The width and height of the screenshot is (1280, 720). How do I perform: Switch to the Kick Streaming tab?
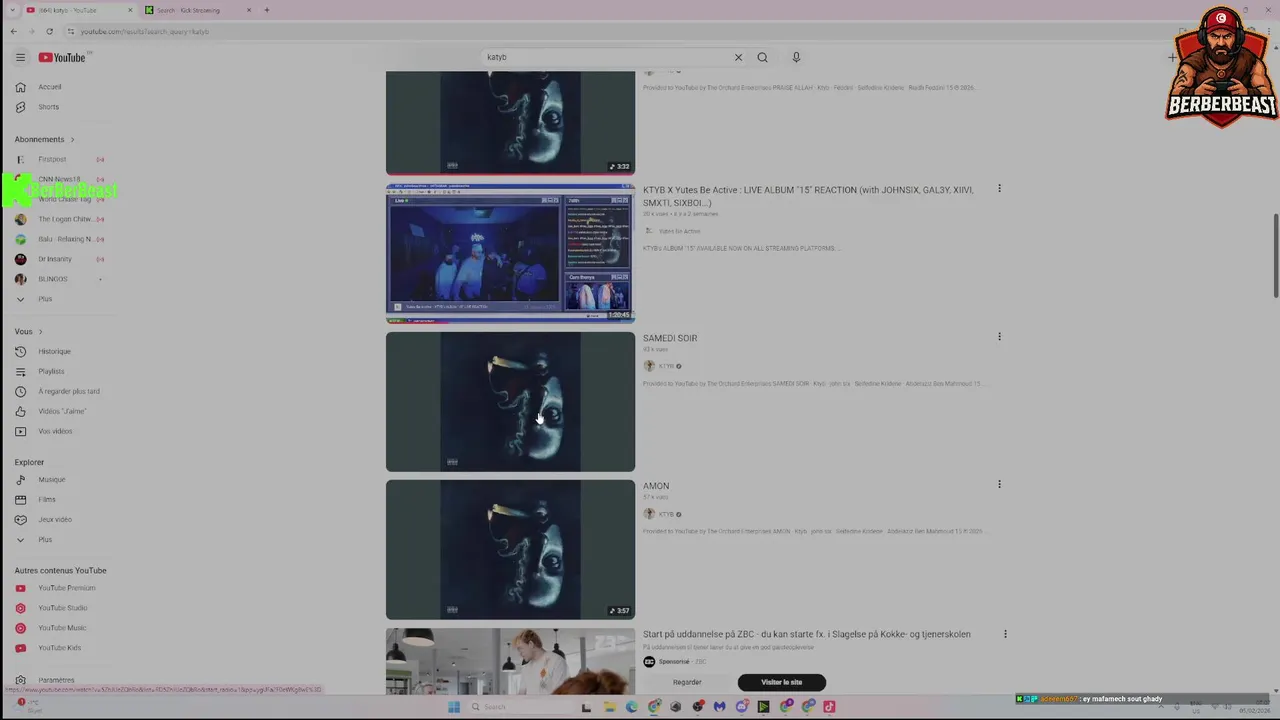click(x=197, y=10)
